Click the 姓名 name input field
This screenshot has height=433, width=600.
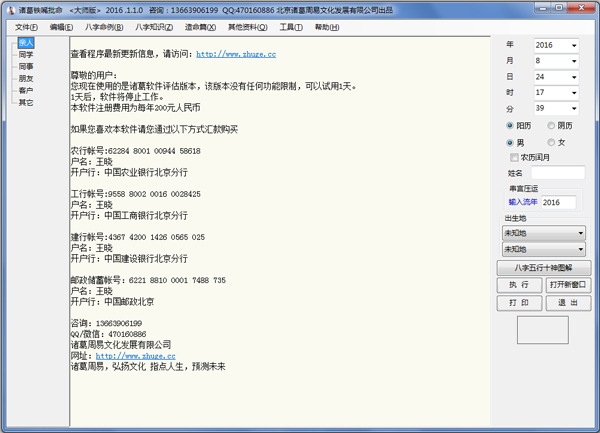(x=557, y=173)
